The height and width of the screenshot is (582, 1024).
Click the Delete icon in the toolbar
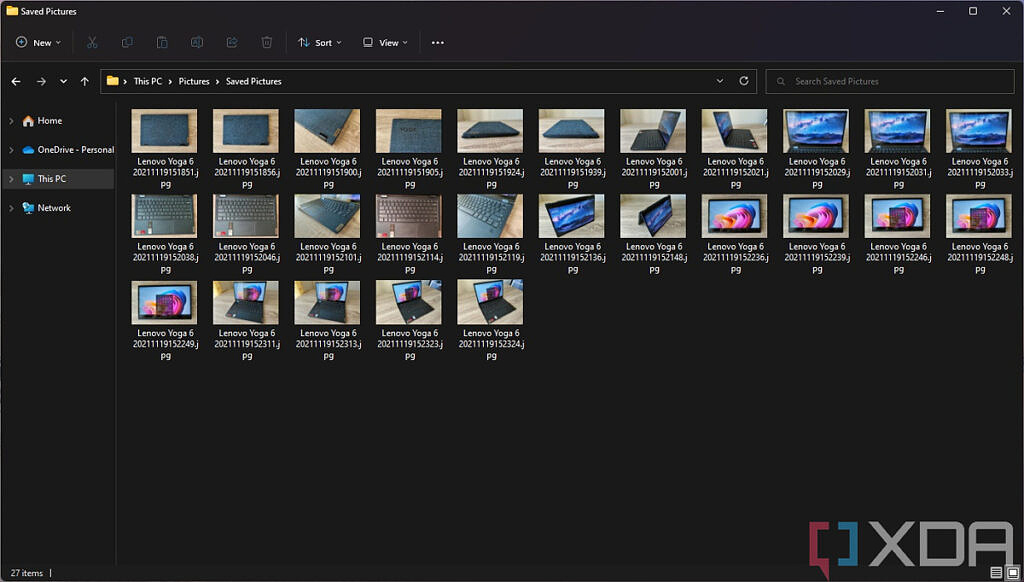(266, 42)
